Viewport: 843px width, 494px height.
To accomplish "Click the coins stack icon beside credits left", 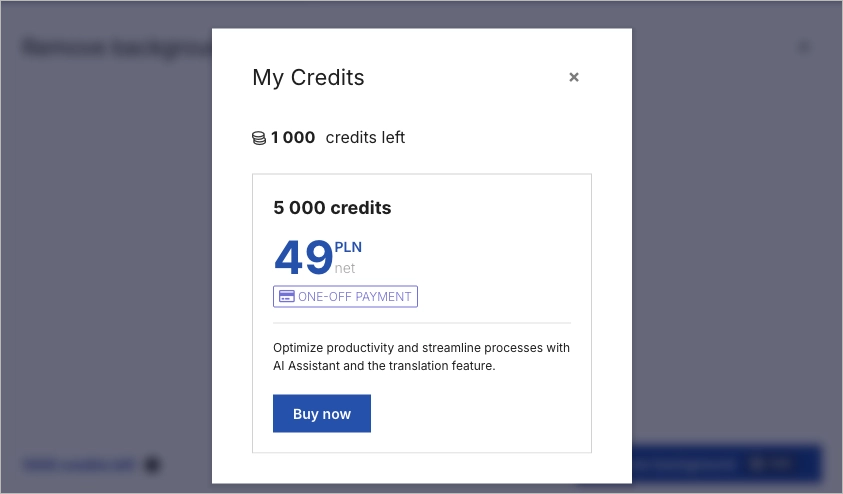I will [259, 138].
